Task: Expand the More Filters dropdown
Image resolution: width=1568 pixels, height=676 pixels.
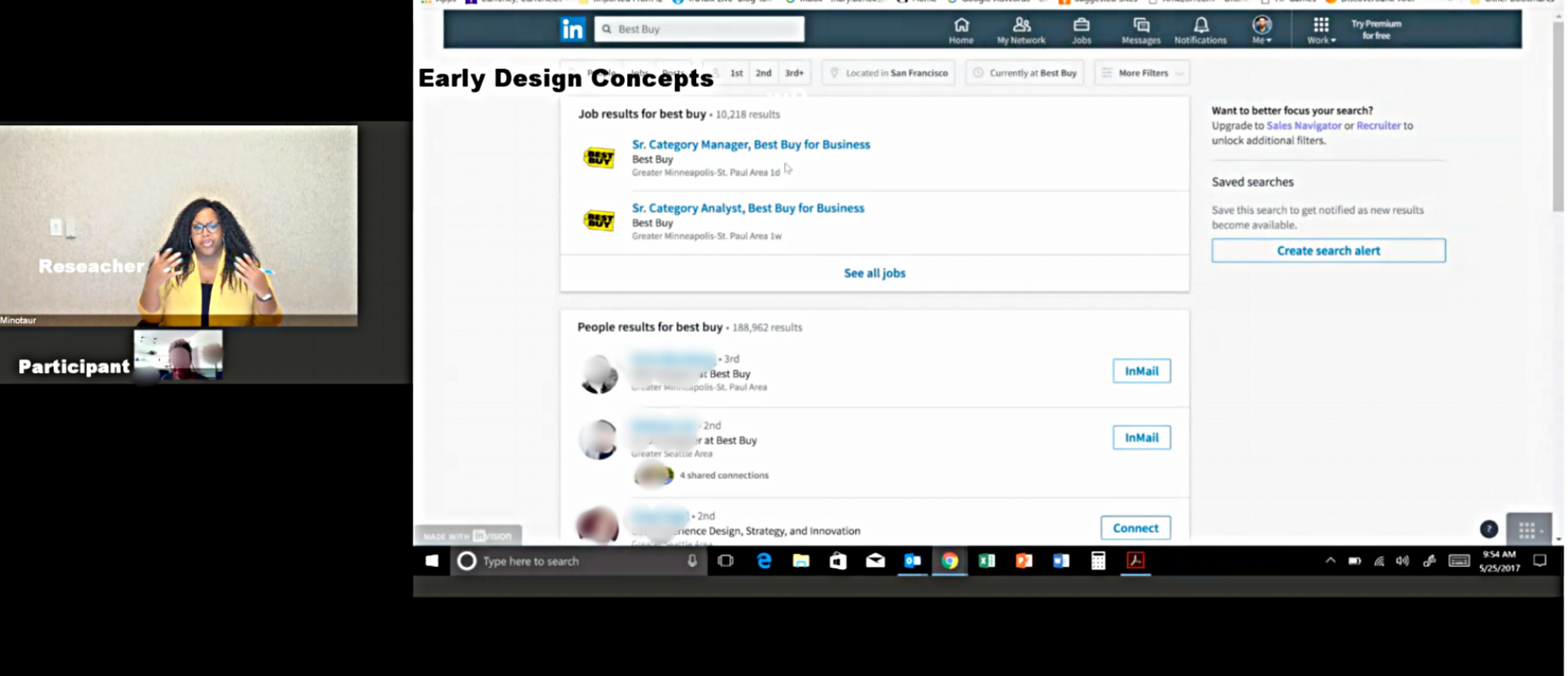Action: pyautogui.click(x=1142, y=73)
